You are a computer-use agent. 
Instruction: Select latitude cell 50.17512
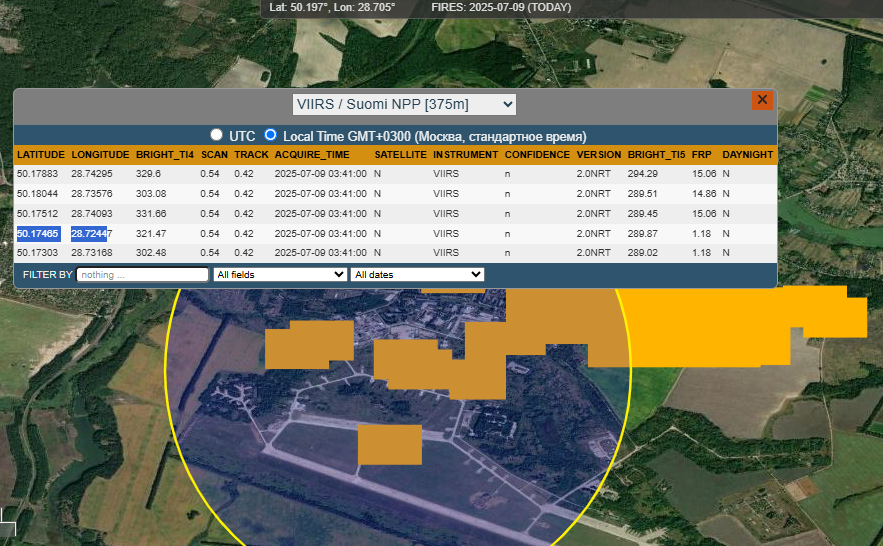[37, 214]
